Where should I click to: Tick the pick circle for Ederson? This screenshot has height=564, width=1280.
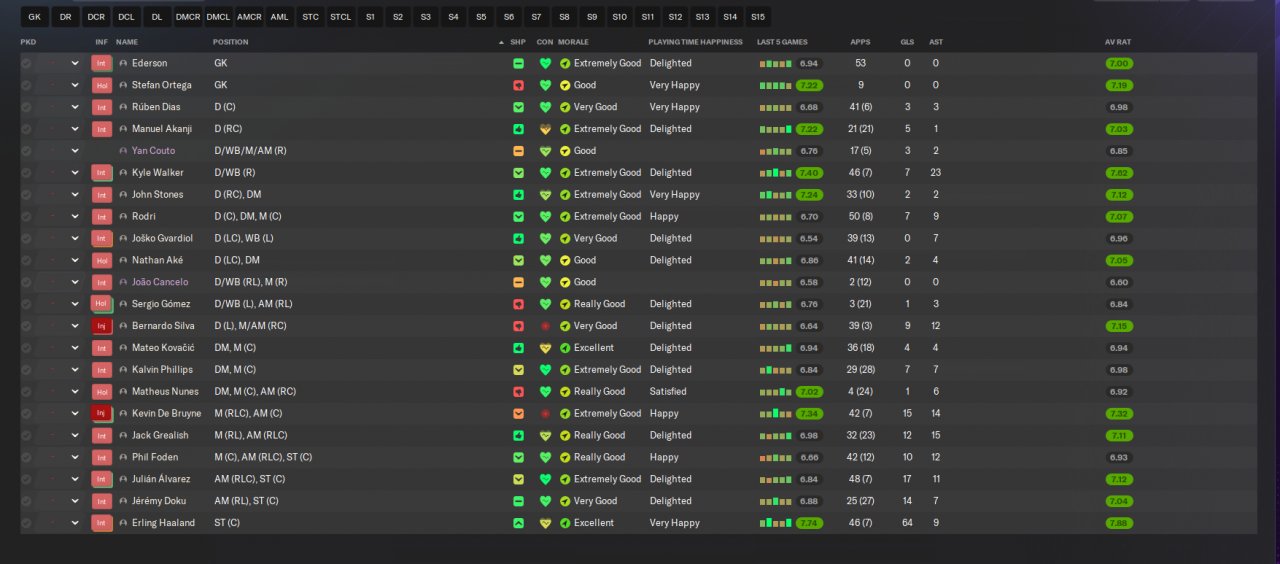pyautogui.click(x=26, y=63)
